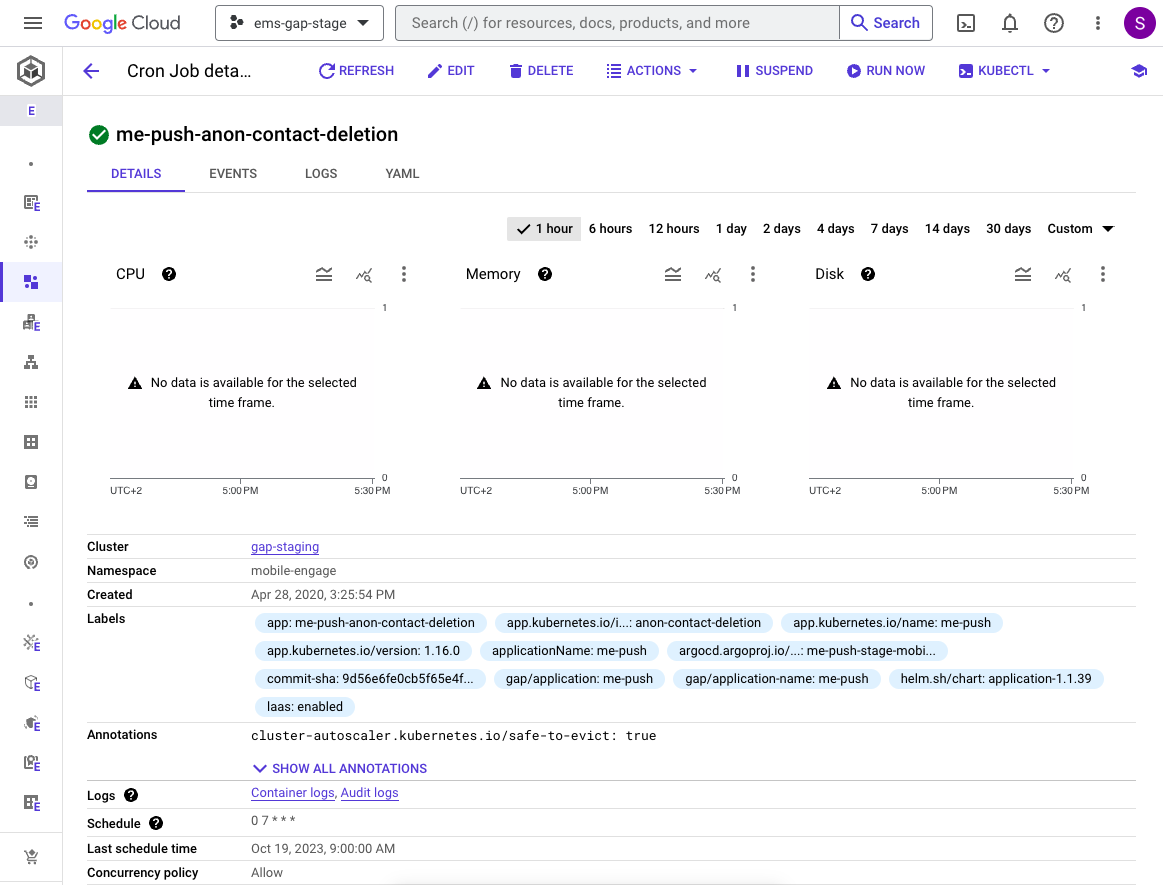
Task: Open the Cloud Shell terminal icon
Action: coord(965,22)
